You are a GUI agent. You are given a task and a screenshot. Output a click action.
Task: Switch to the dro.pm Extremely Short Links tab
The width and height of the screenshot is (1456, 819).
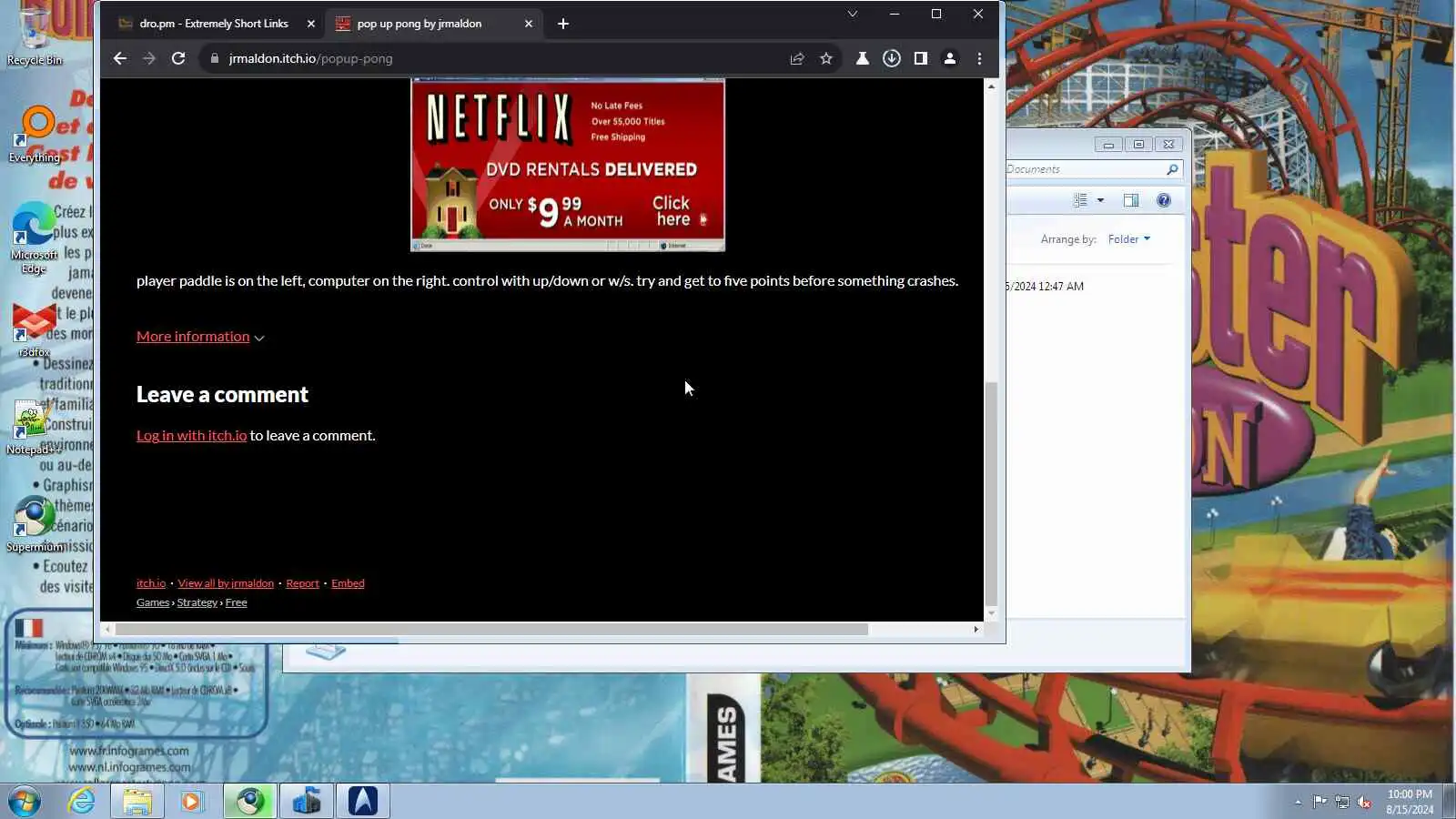(x=214, y=24)
